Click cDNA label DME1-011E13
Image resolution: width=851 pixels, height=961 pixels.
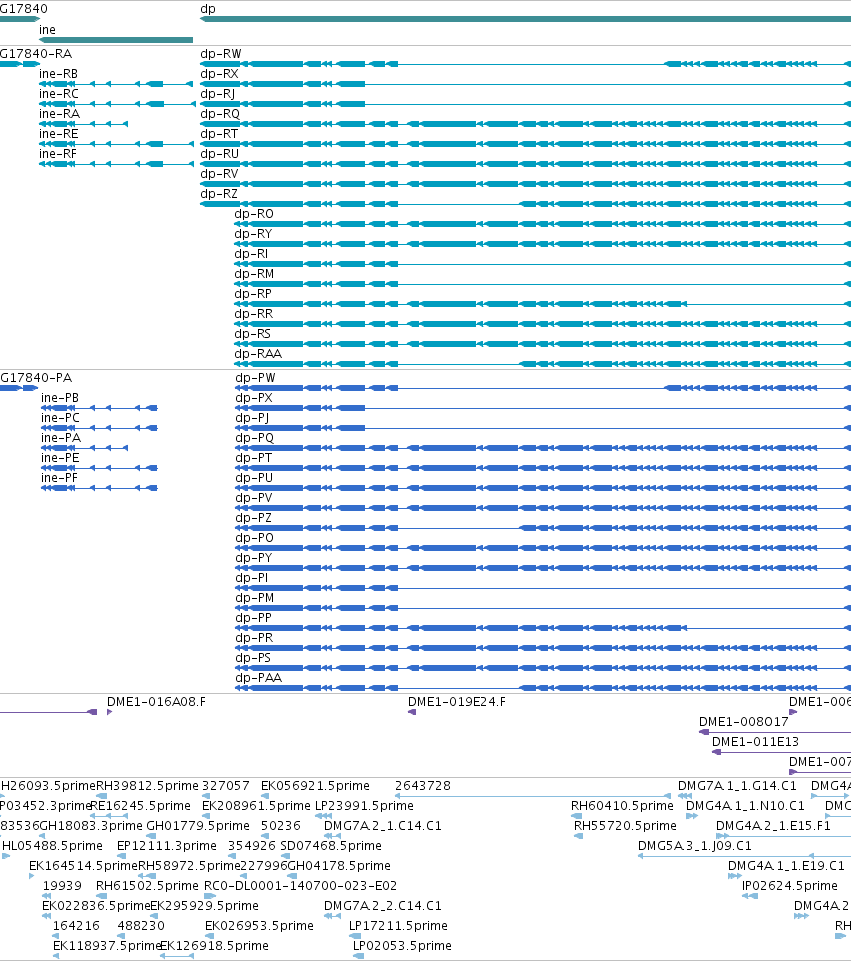point(755,742)
